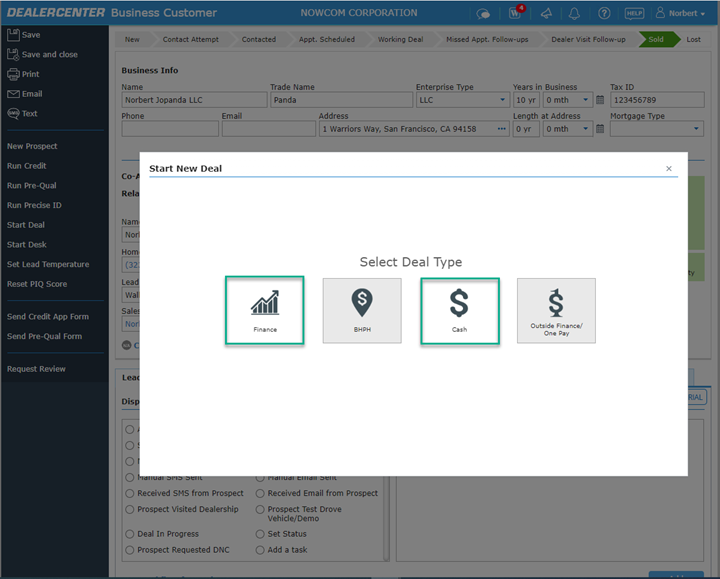
Task: Click the business Name input field
Action: click(x=194, y=100)
